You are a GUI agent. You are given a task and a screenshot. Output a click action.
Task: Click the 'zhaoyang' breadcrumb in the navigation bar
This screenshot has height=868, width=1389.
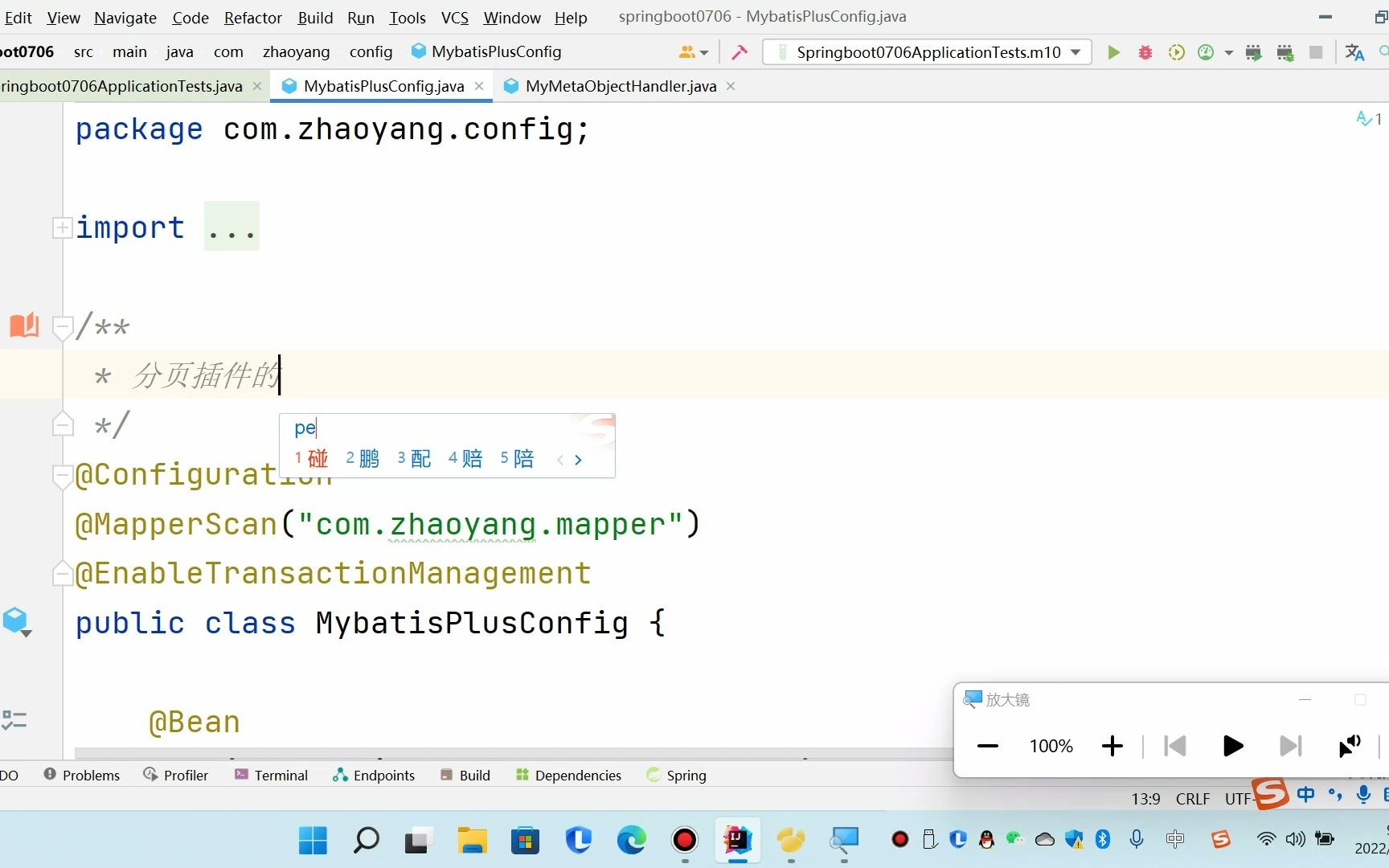coord(296,52)
